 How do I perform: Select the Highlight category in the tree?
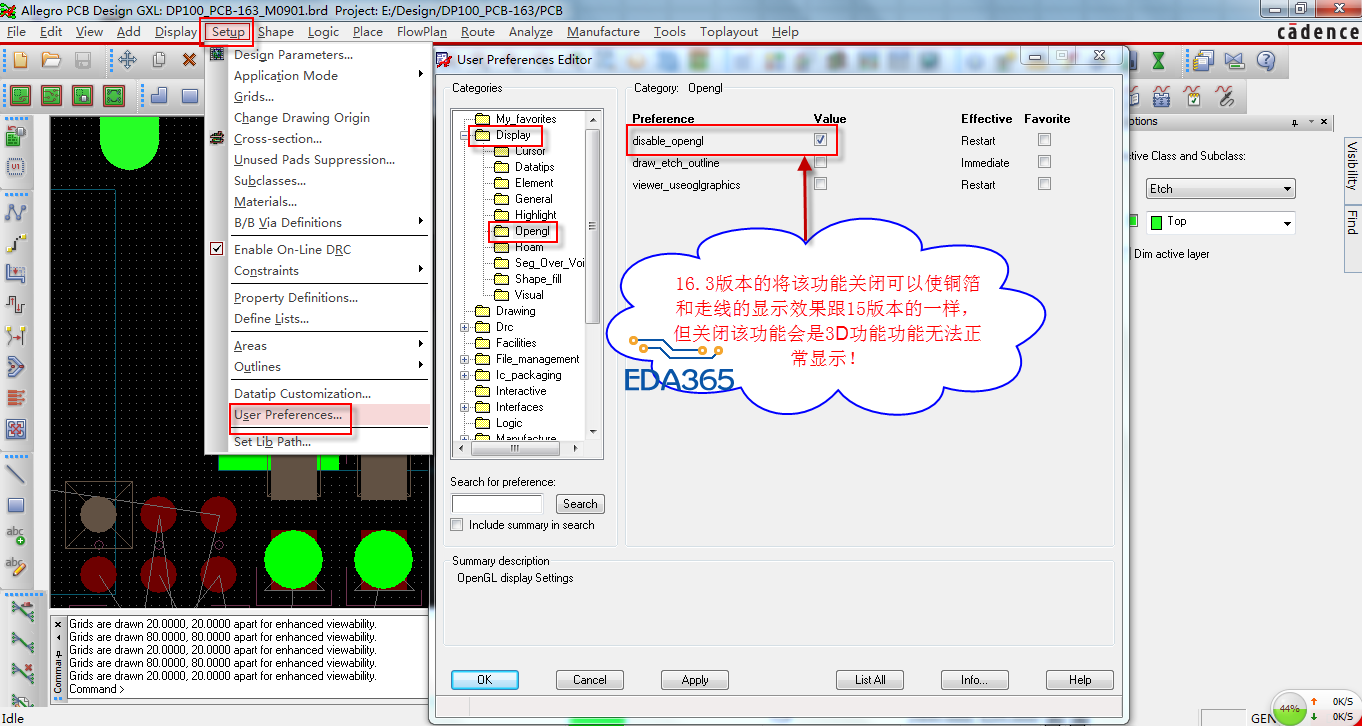click(535, 215)
